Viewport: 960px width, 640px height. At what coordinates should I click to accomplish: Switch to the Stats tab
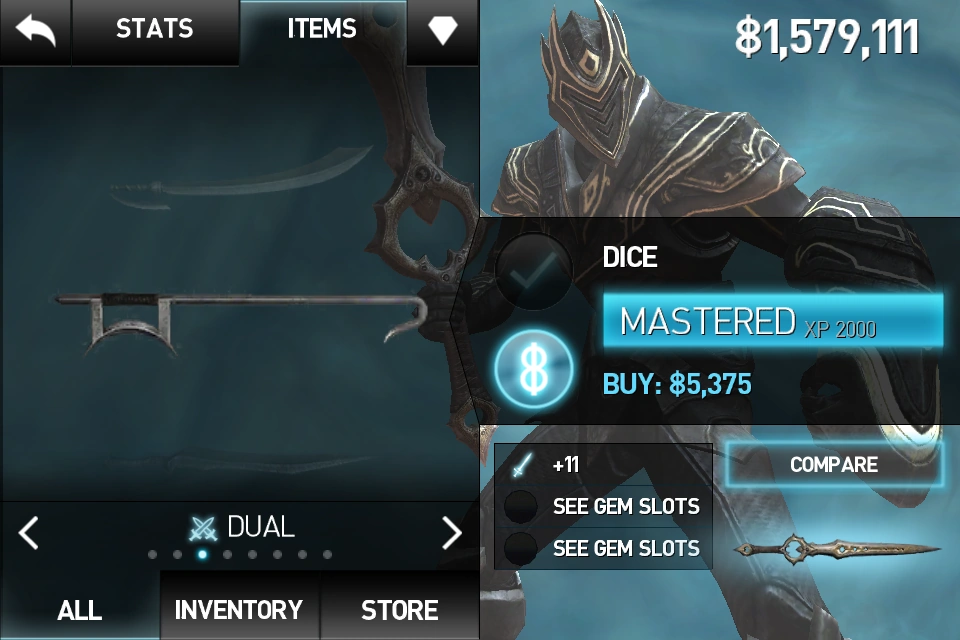(155, 29)
